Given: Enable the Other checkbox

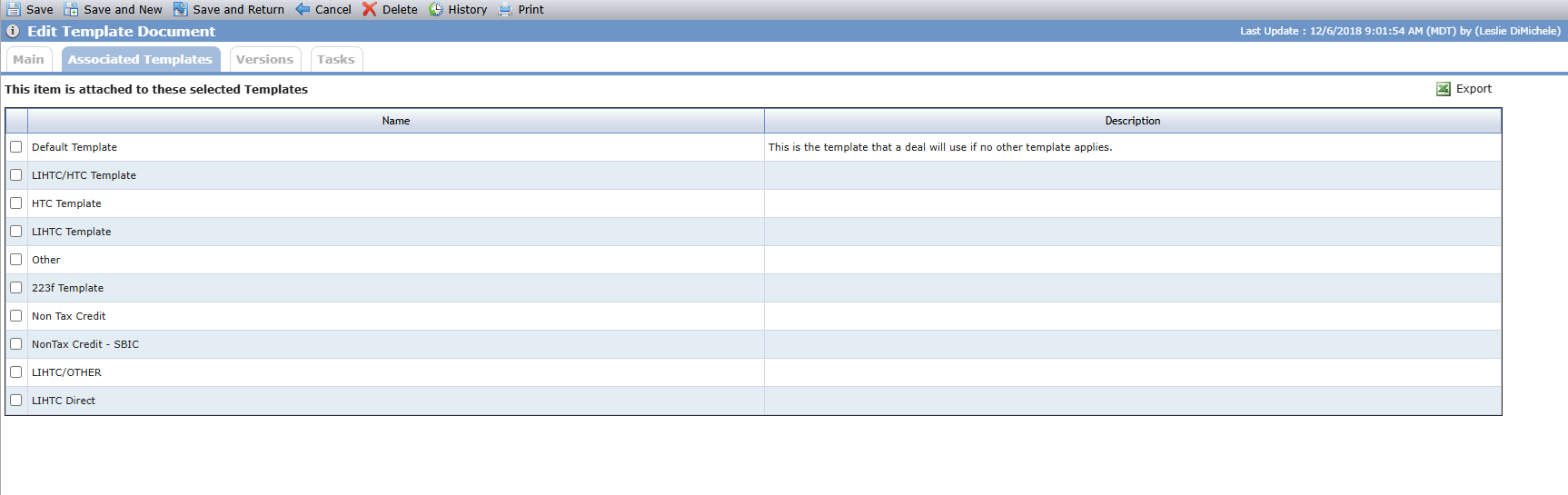Looking at the screenshot, I should [16, 260].
